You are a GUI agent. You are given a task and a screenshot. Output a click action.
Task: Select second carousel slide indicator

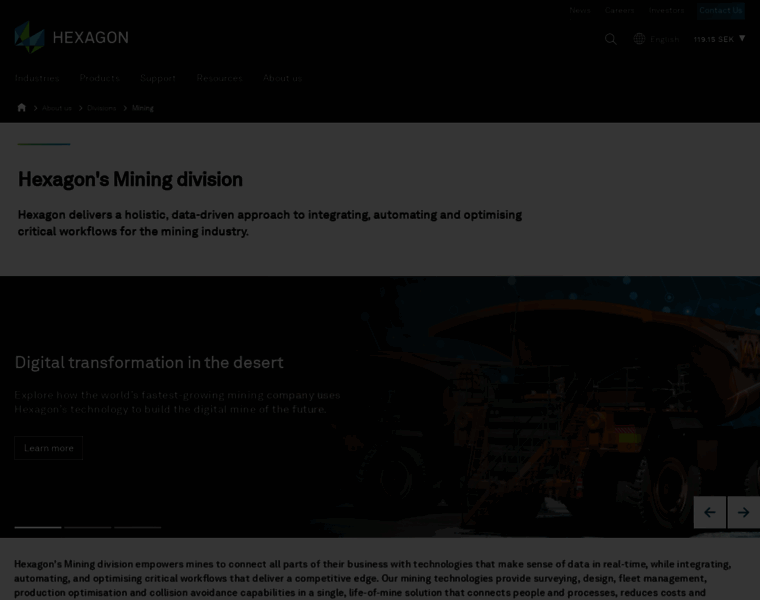tap(88, 527)
